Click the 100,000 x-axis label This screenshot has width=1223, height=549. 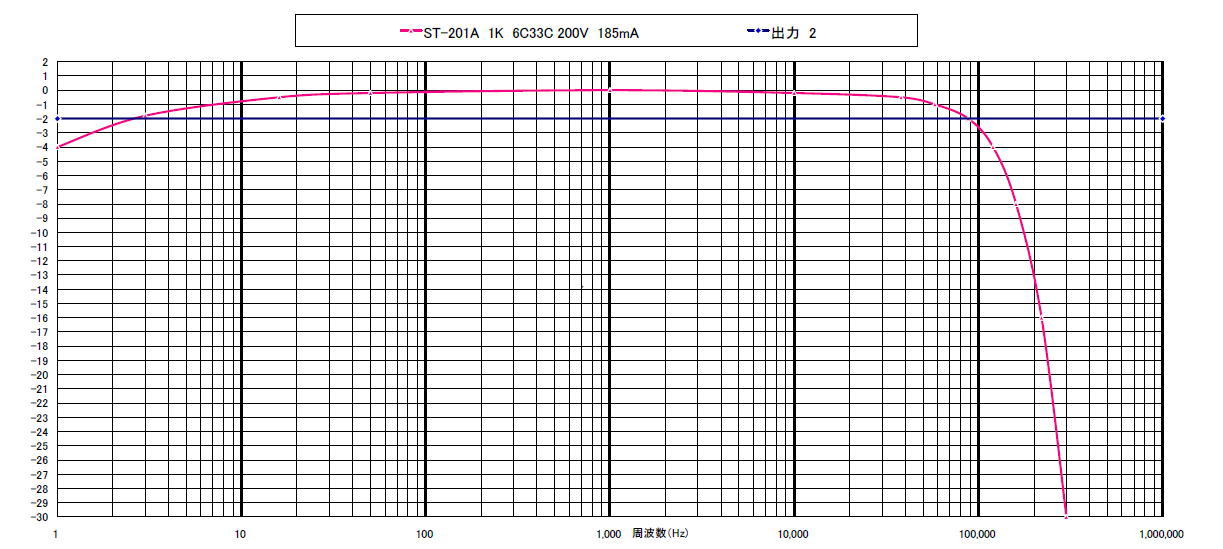click(977, 535)
